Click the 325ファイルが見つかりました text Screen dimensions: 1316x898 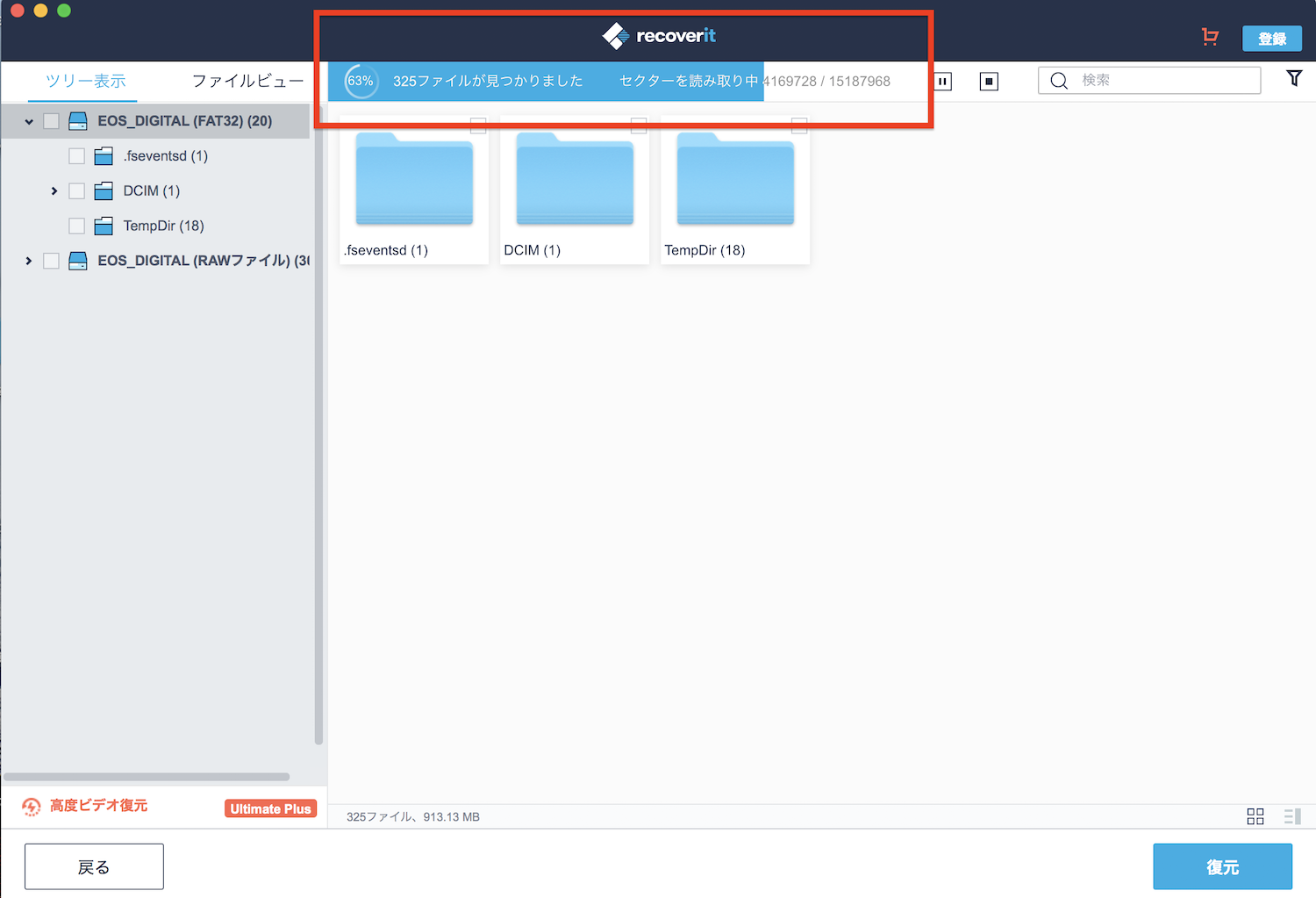[488, 81]
